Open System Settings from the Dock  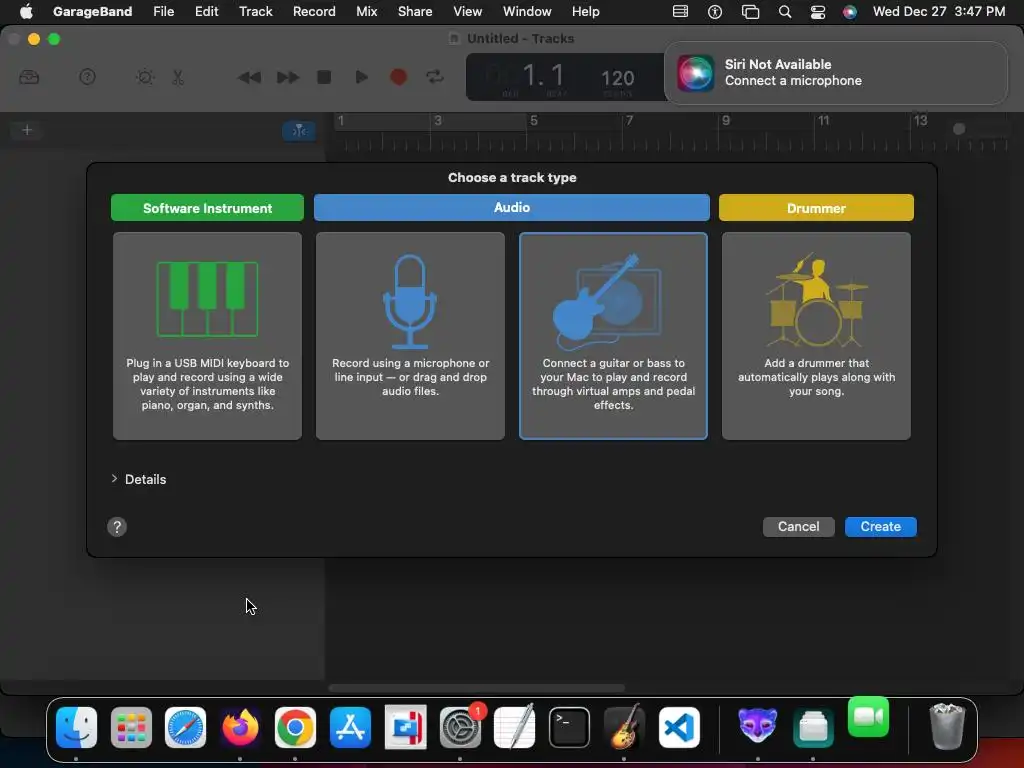[460, 727]
